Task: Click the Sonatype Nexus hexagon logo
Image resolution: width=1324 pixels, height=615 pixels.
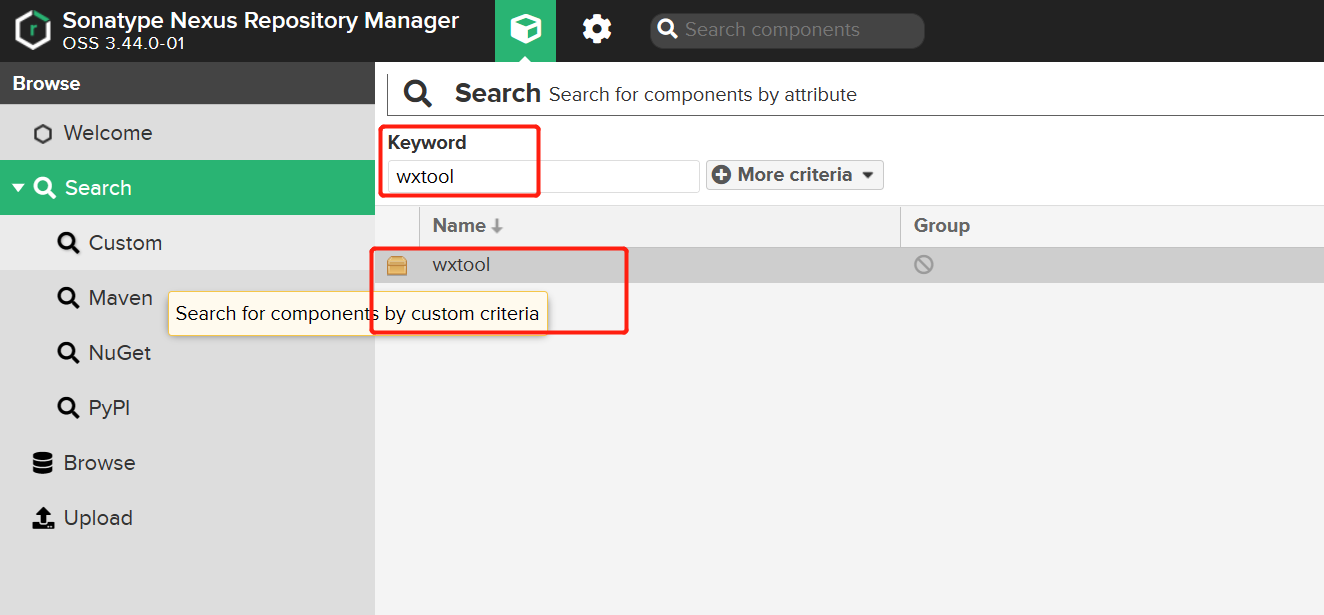Action: [x=33, y=31]
